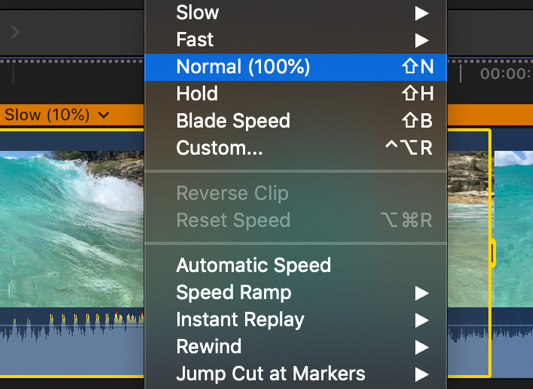
Task: Select Blade Speed option
Action: [295, 121]
